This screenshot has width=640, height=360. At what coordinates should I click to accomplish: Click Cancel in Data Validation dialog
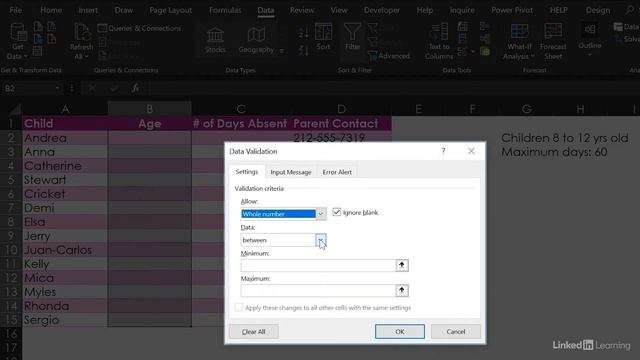[x=456, y=331]
